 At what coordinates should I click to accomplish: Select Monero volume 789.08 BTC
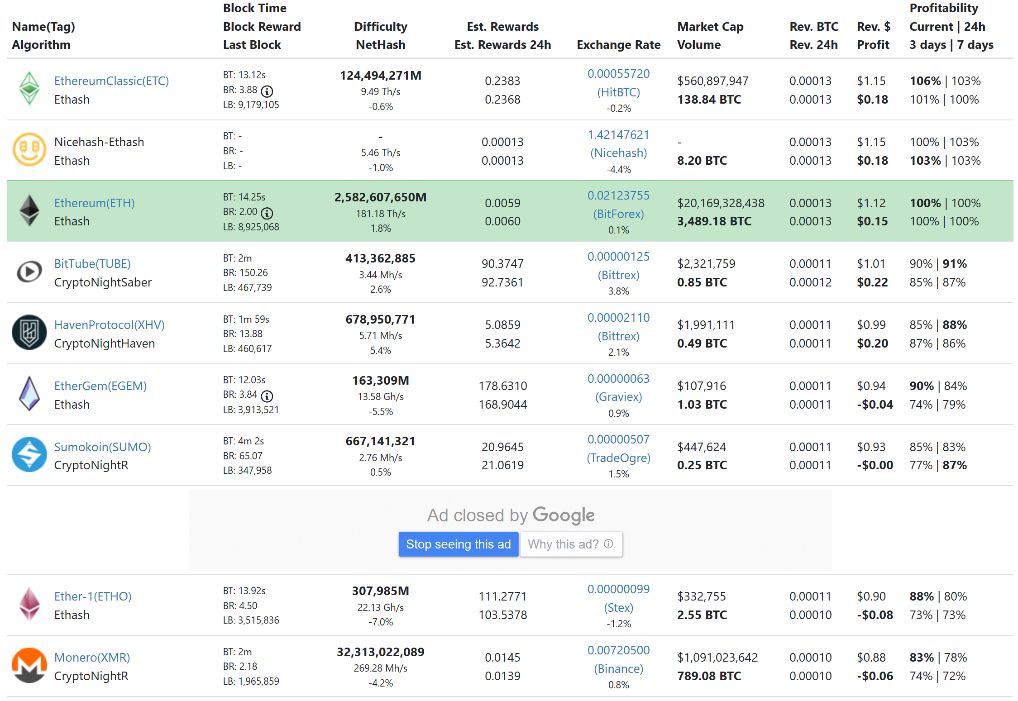(709, 676)
